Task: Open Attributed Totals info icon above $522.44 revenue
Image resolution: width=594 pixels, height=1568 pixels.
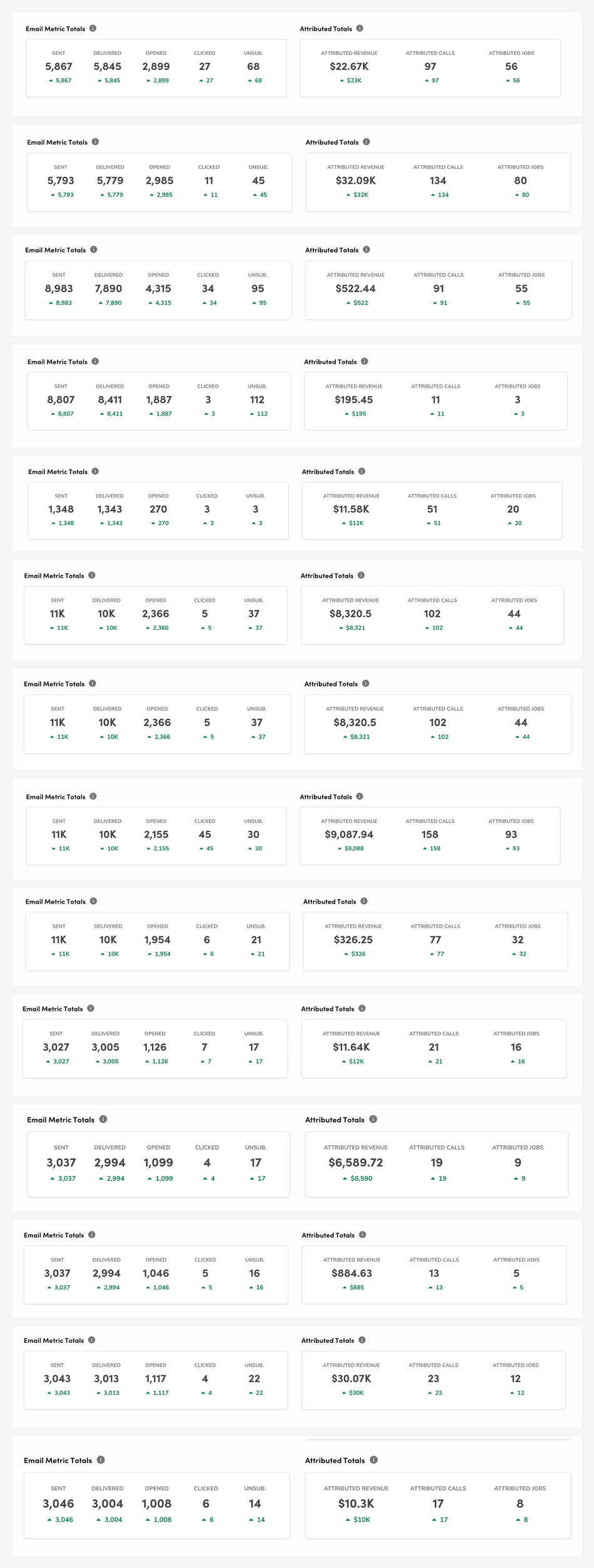Action: (x=366, y=250)
